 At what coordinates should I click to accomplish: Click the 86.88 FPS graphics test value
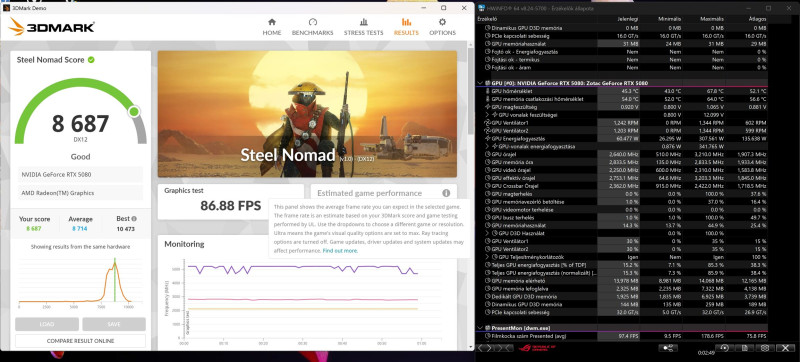click(x=231, y=206)
